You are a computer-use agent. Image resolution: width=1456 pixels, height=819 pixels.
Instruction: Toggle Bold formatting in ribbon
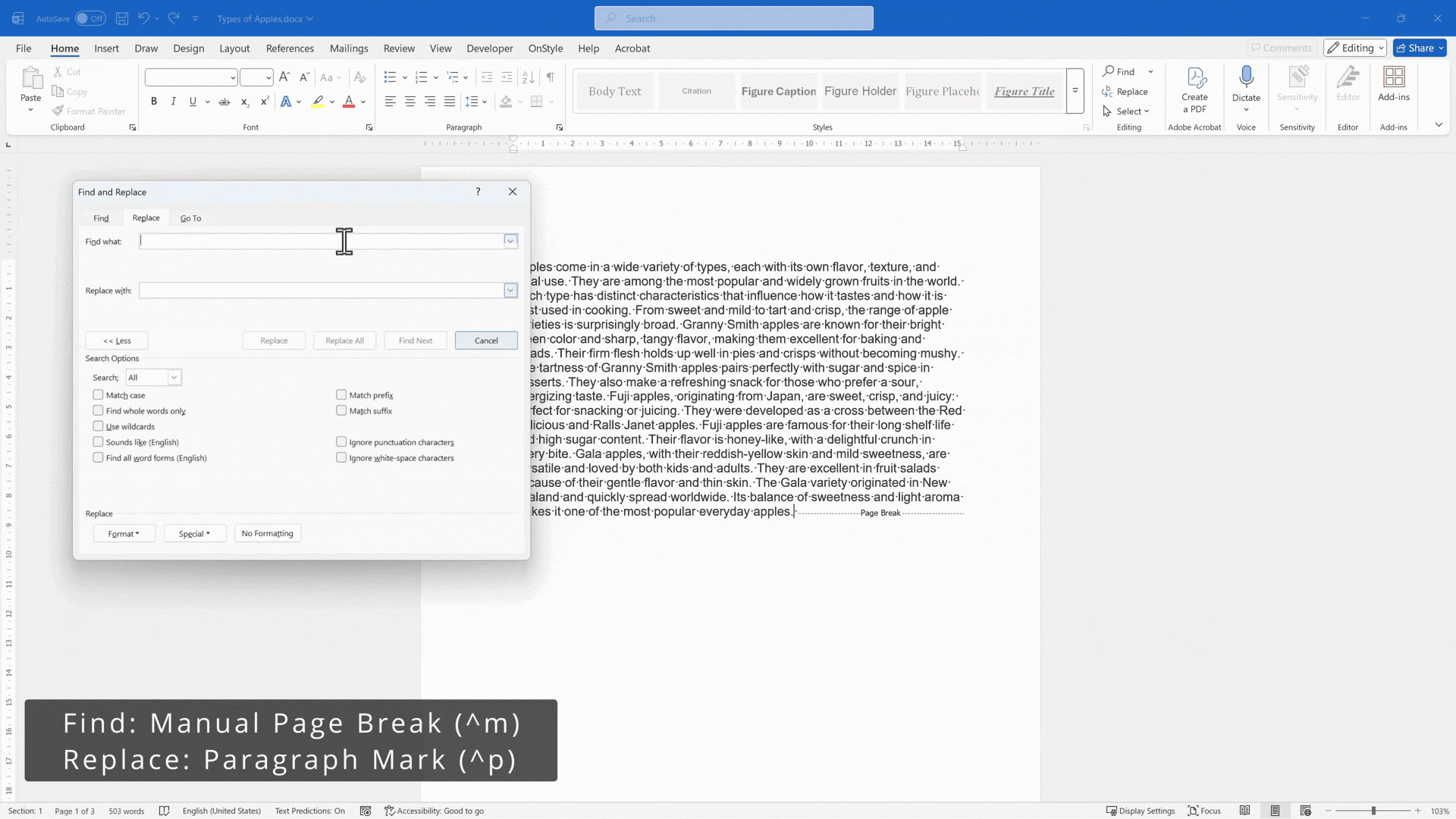click(x=154, y=102)
